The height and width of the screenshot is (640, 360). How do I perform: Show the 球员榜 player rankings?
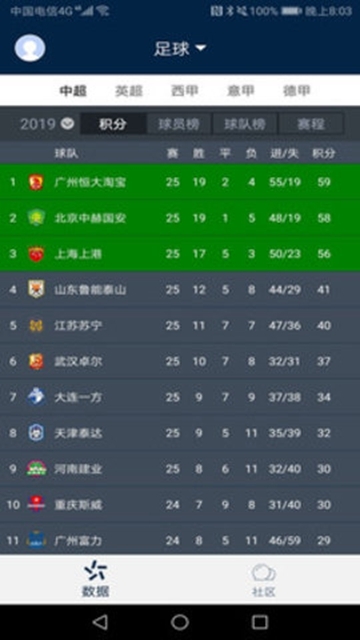coord(179,124)
